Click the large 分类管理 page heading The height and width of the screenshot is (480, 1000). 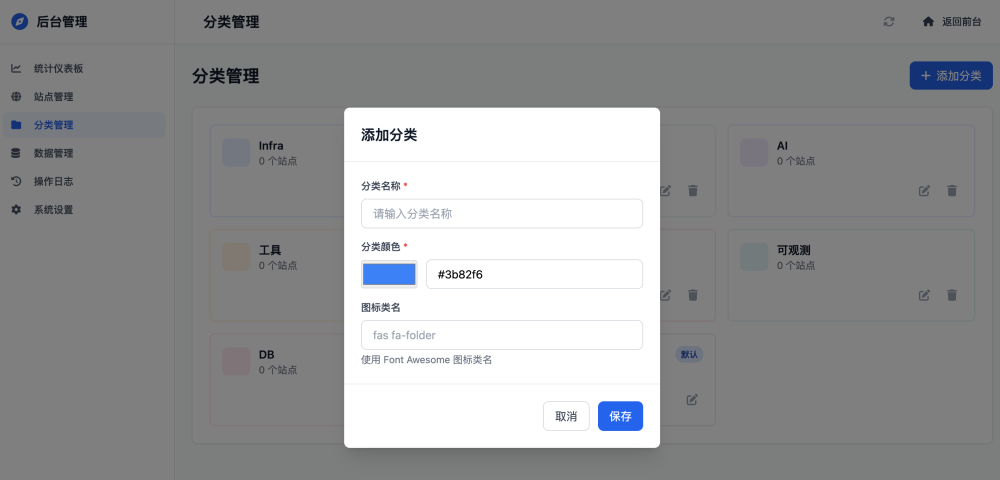pos(226,76)
